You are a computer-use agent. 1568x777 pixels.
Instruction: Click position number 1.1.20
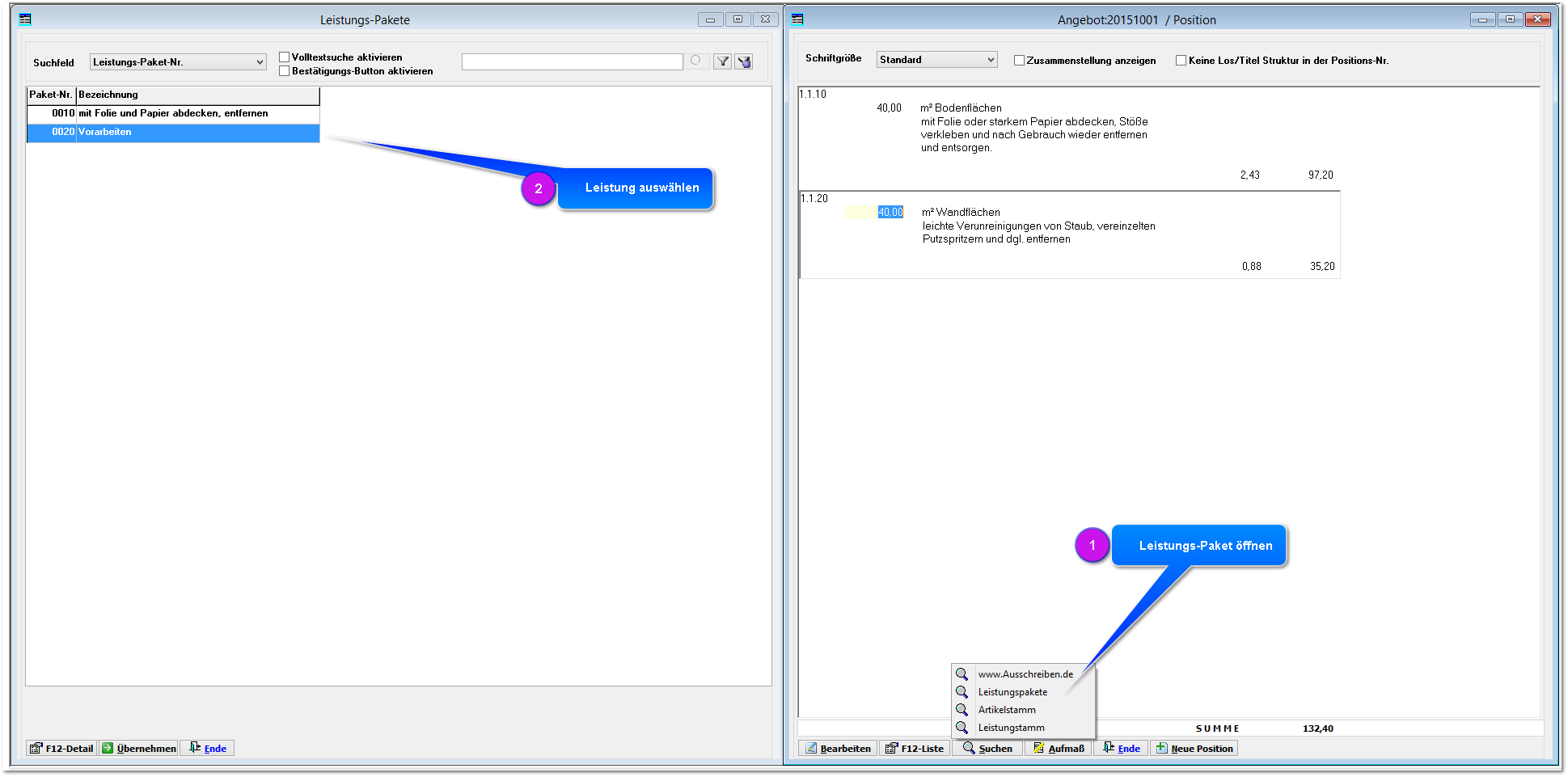814,199
